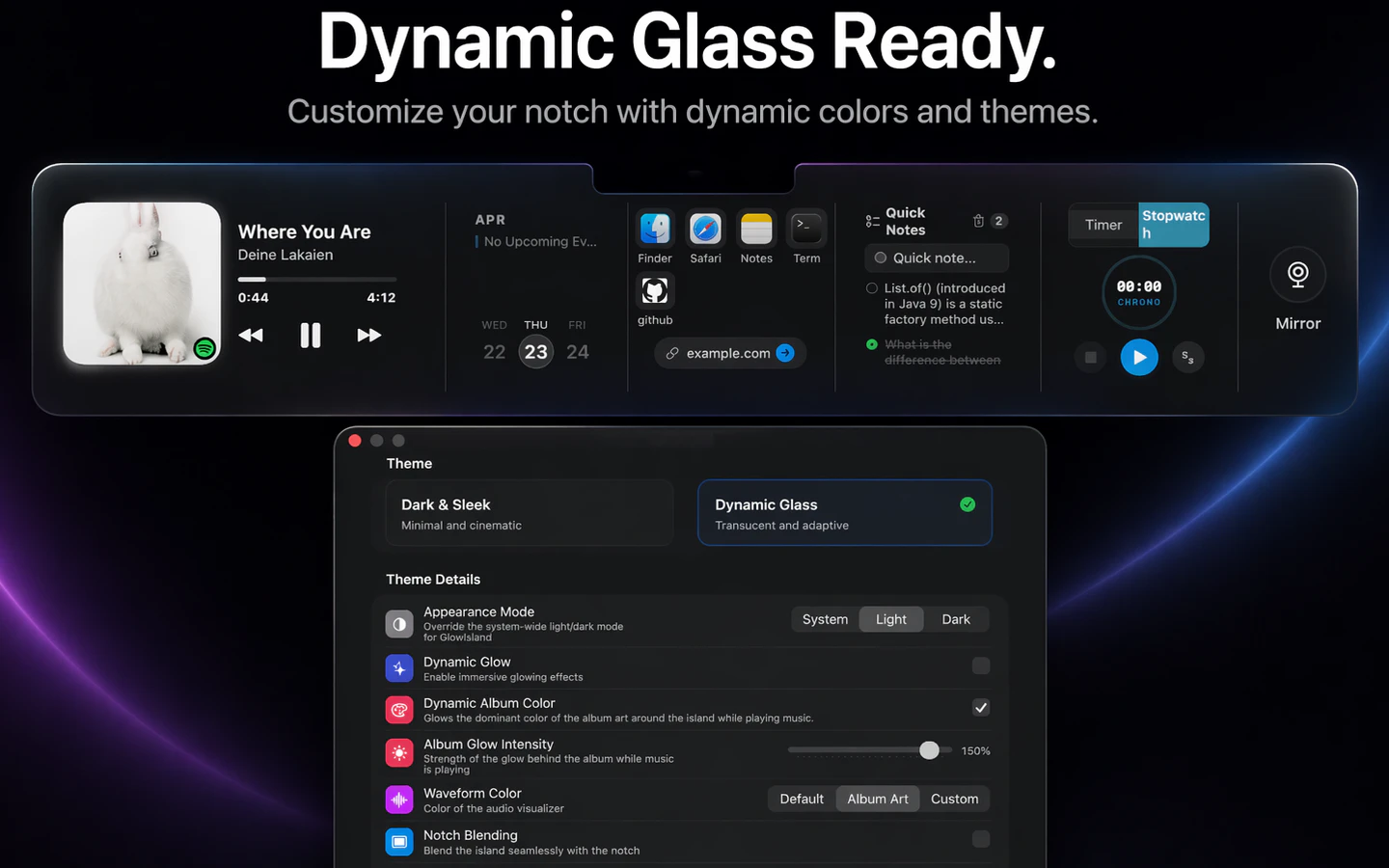1389x868 pixels.
Task: Set Appearance Mode to Dark
Action: pyautogui.click(x=956, y=619)
